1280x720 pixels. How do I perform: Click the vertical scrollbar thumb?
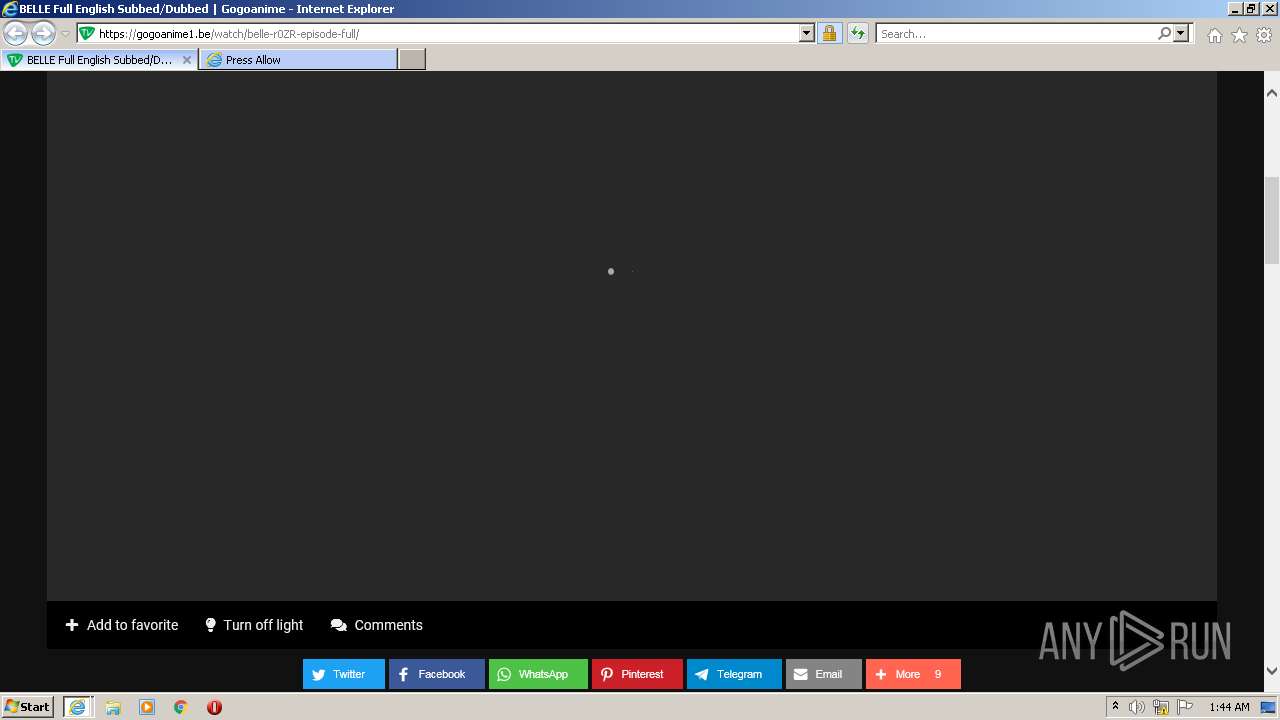tap(1272, 220)
